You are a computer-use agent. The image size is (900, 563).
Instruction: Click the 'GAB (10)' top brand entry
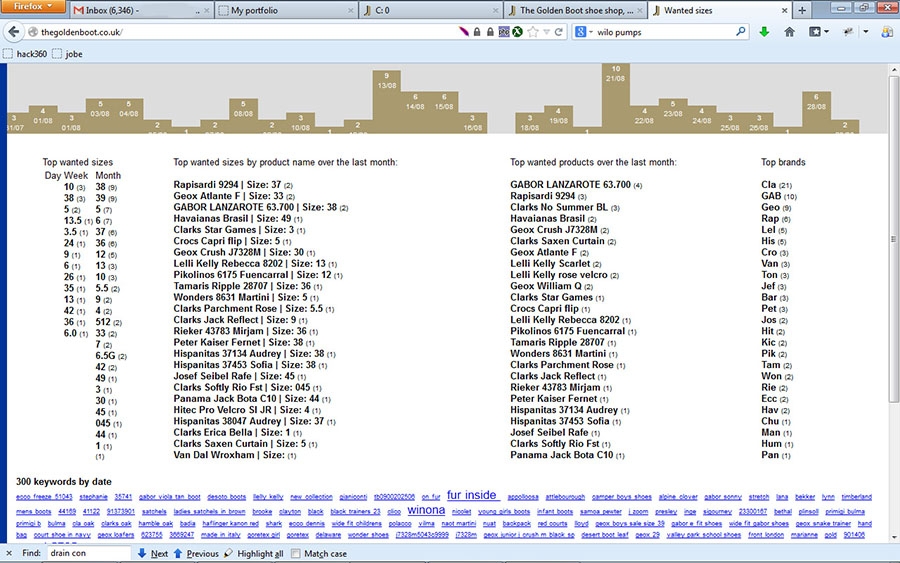pyautogui.click(x=779, y=196)
